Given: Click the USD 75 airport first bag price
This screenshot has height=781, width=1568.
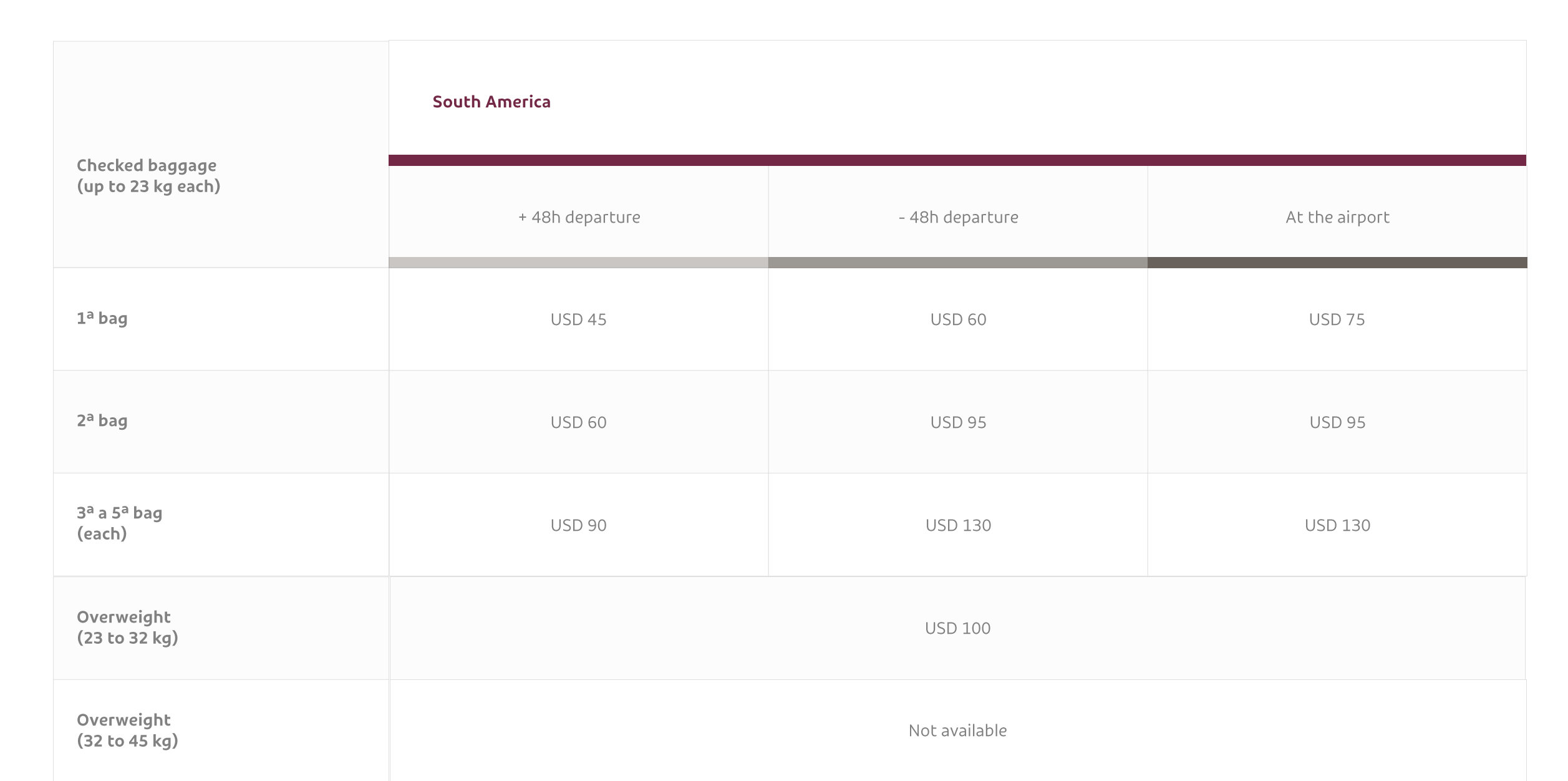Looking at the screenshot, I should pyautogui.click(x=1337, y=319).
